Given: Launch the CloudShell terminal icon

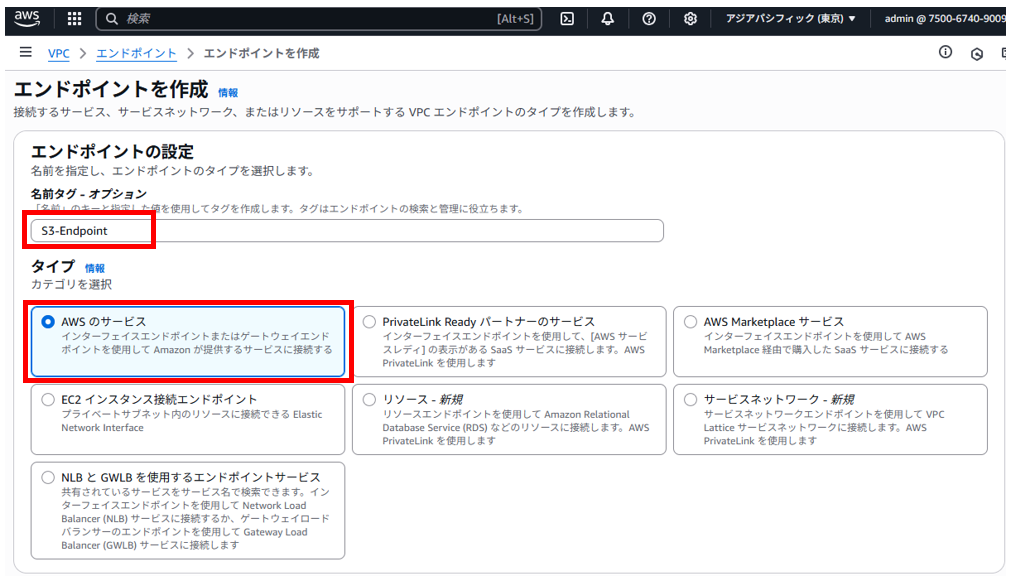Looking at the screenshot, I should pos(567,19).
